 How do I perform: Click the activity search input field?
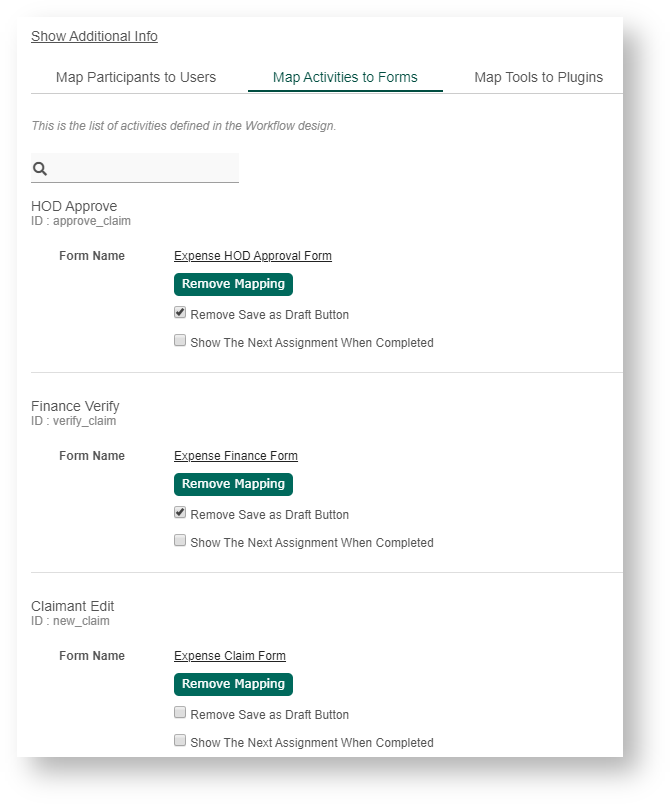[145, 169]
